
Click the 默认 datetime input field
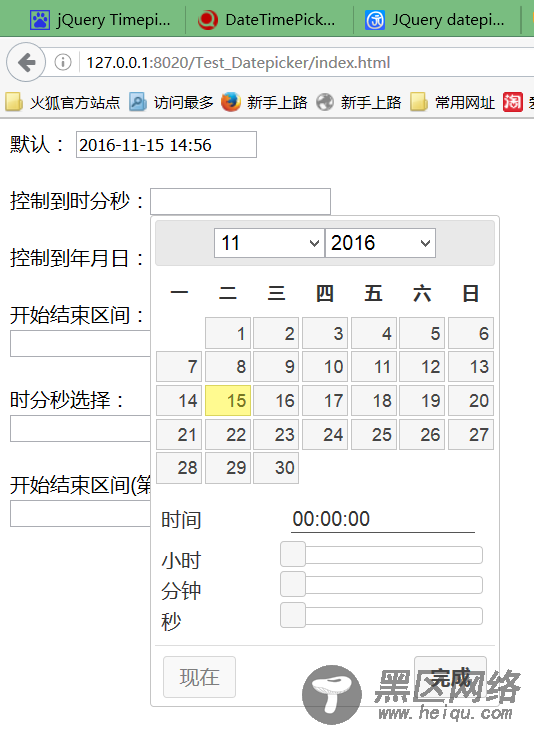click(x=166, y=145)
